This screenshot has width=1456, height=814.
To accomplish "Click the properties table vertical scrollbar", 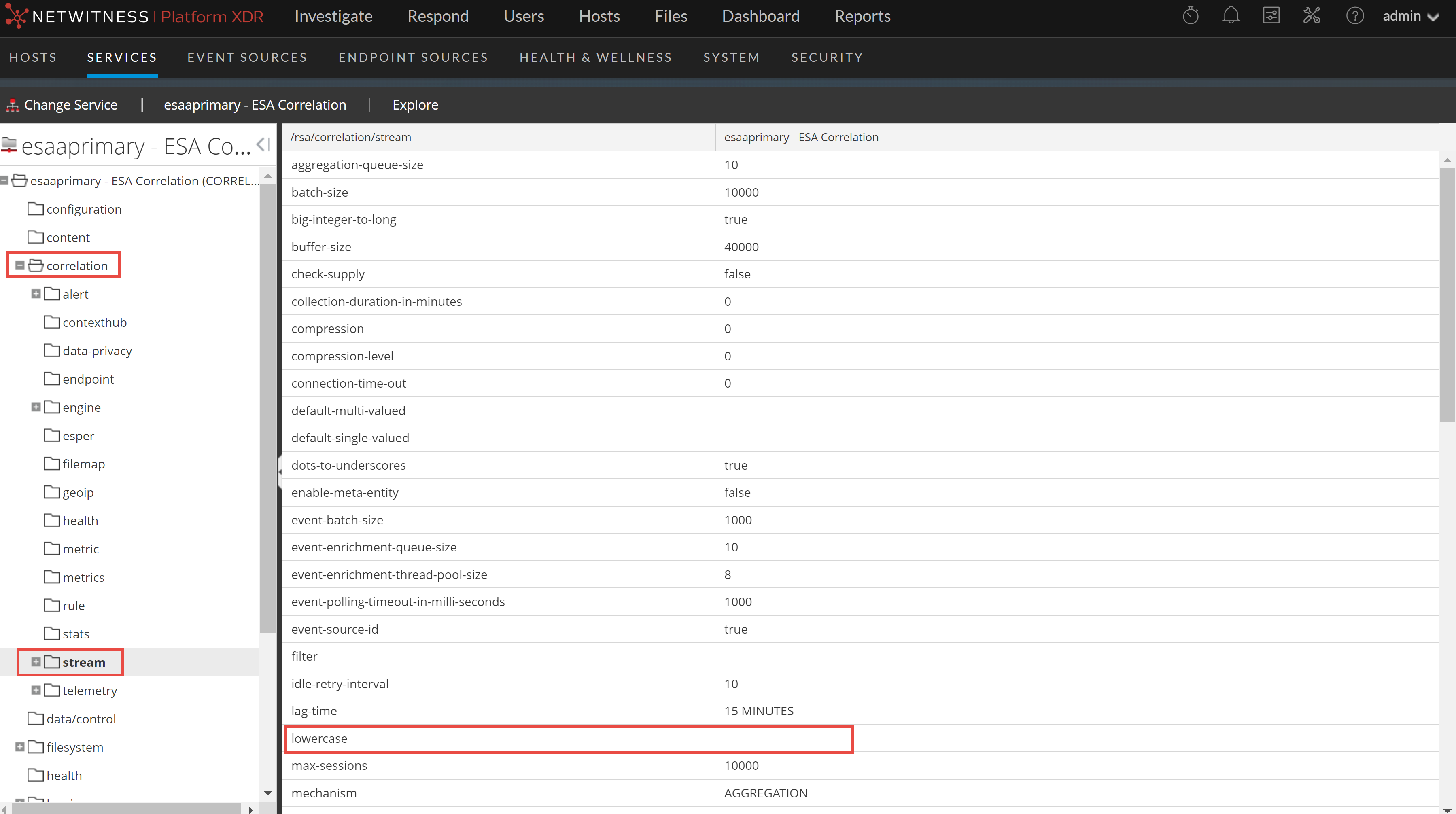I will coord(1447,294).
